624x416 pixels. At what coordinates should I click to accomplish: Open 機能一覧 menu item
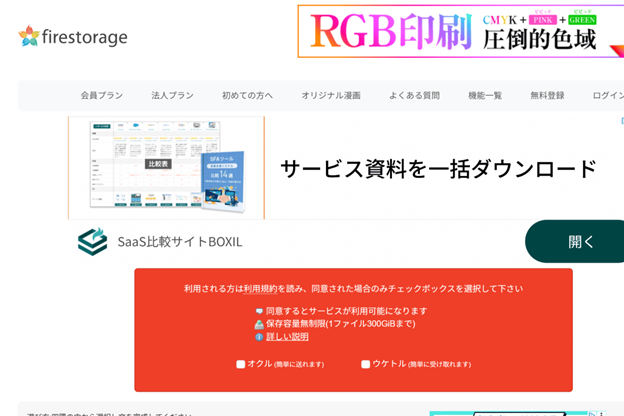coord(485,96)
